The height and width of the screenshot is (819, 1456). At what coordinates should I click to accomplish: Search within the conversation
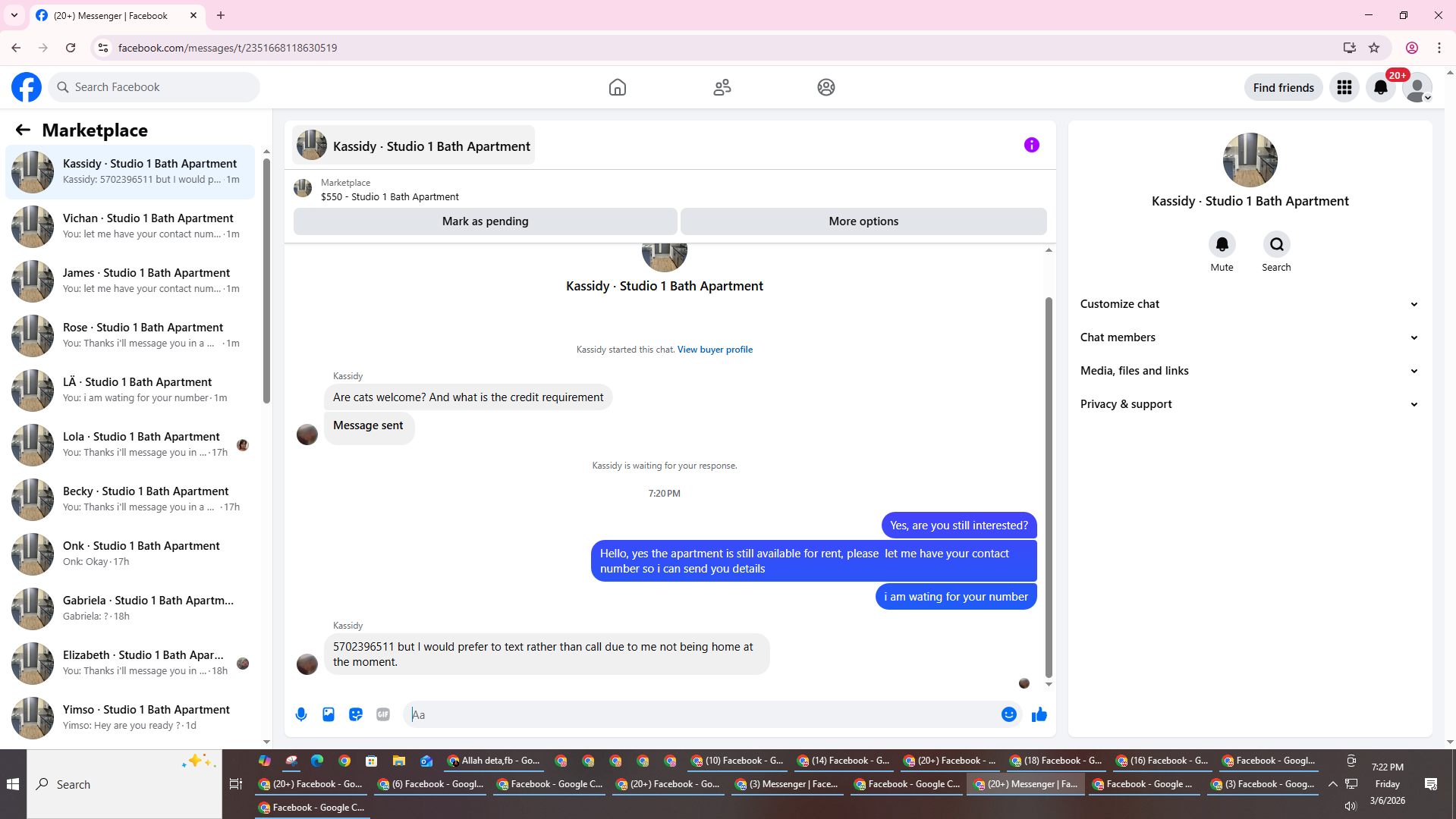point(1277,244)
